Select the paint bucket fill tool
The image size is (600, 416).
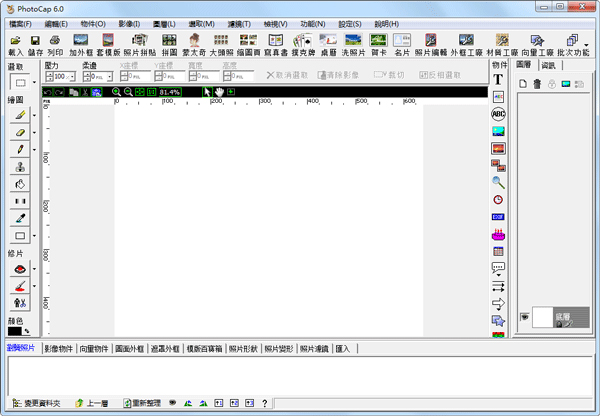(20, 184)
